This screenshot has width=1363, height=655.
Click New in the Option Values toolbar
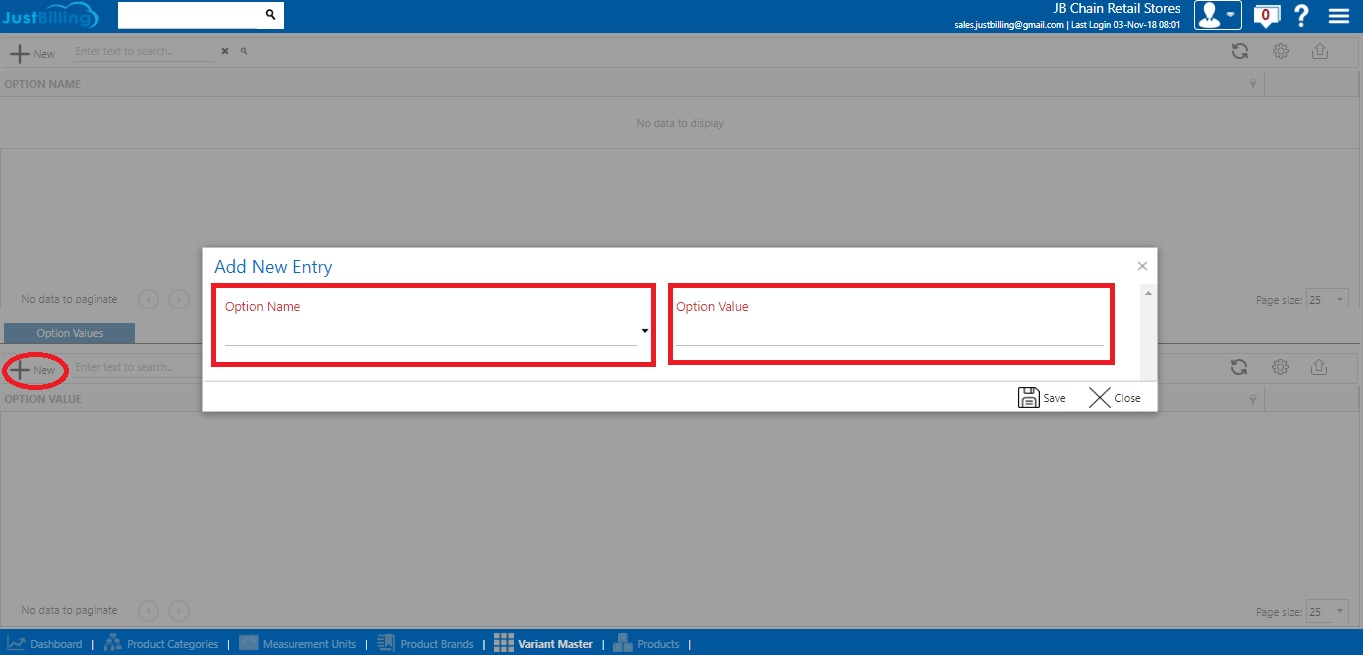point(32,370)
